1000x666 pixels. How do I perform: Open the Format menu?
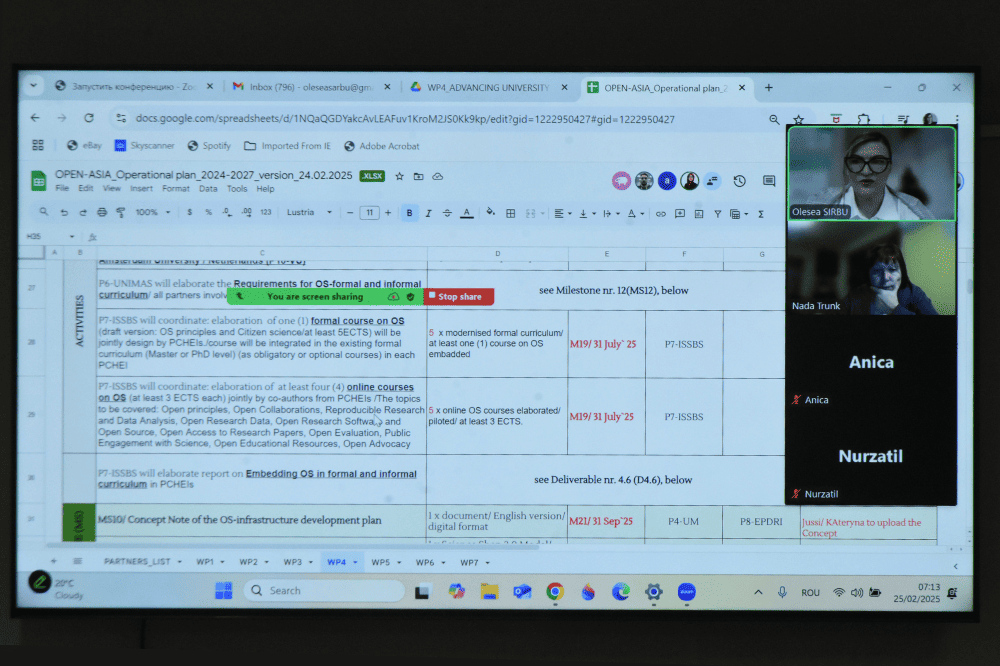(x=175, y=189)
